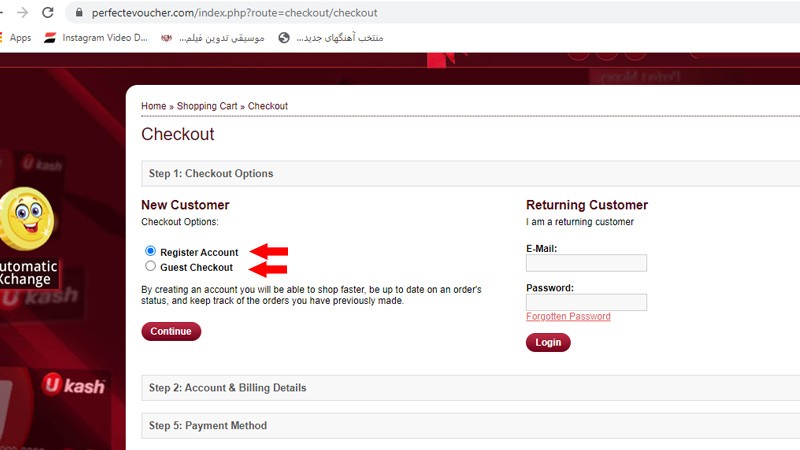800x450 pixels.
Task: Click the Ukash logo at bottom left
Action: [73, 385]
